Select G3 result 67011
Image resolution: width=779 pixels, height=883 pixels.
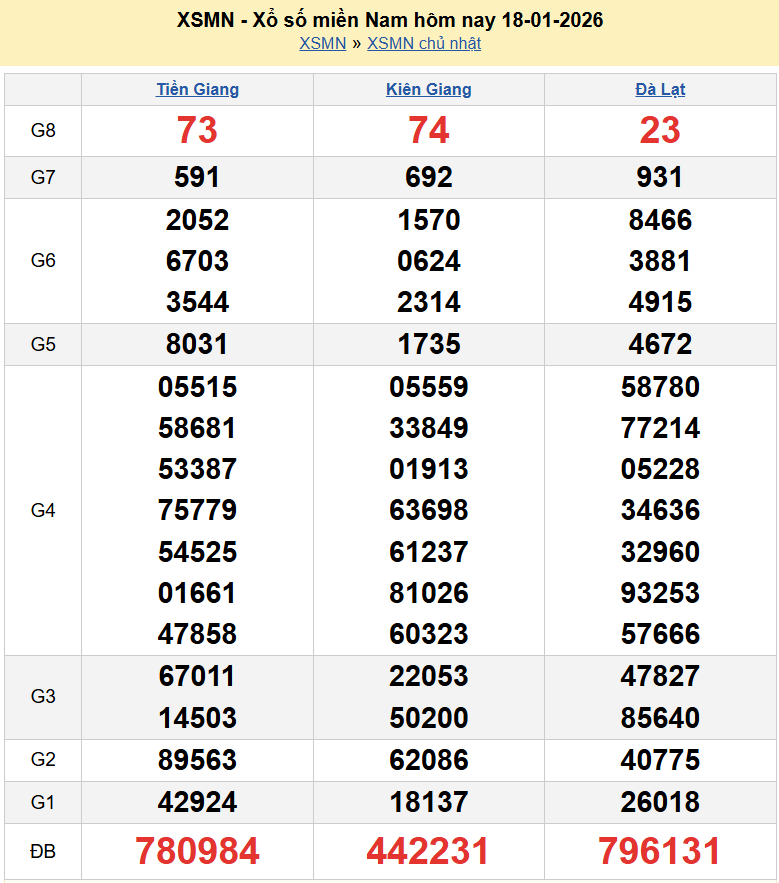197,676
